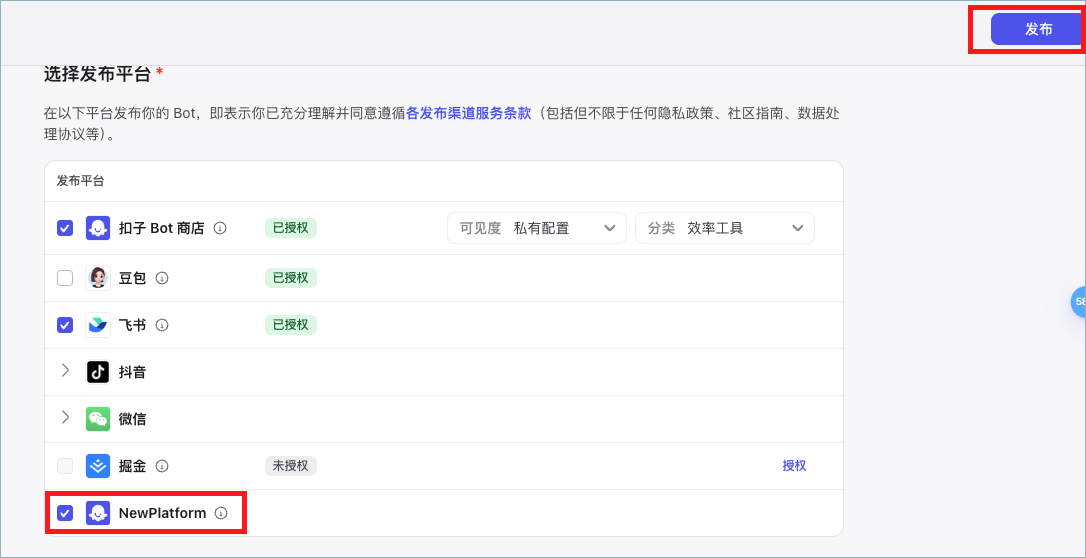Open the 各发布渠道服务条款 link

click(468, 113)
